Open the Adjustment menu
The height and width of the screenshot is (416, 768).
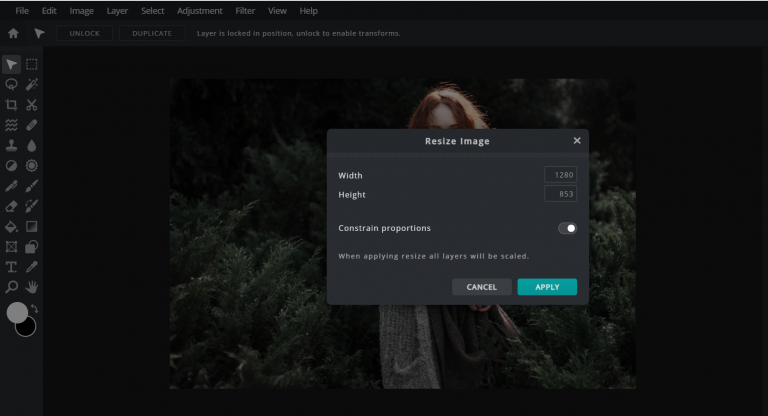[x=199, y=11]
